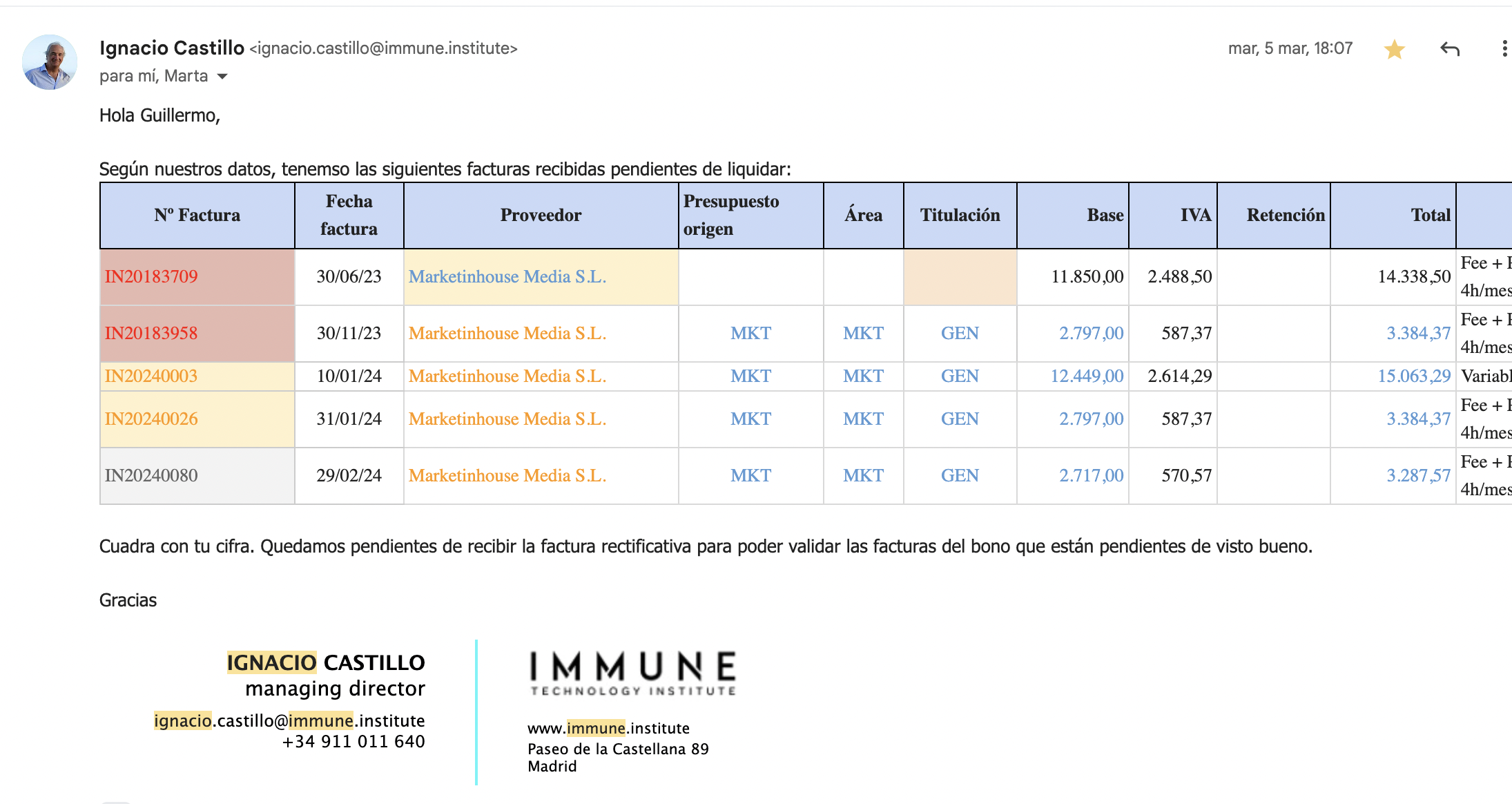Click invoice IN20240026 in the table

151,419
